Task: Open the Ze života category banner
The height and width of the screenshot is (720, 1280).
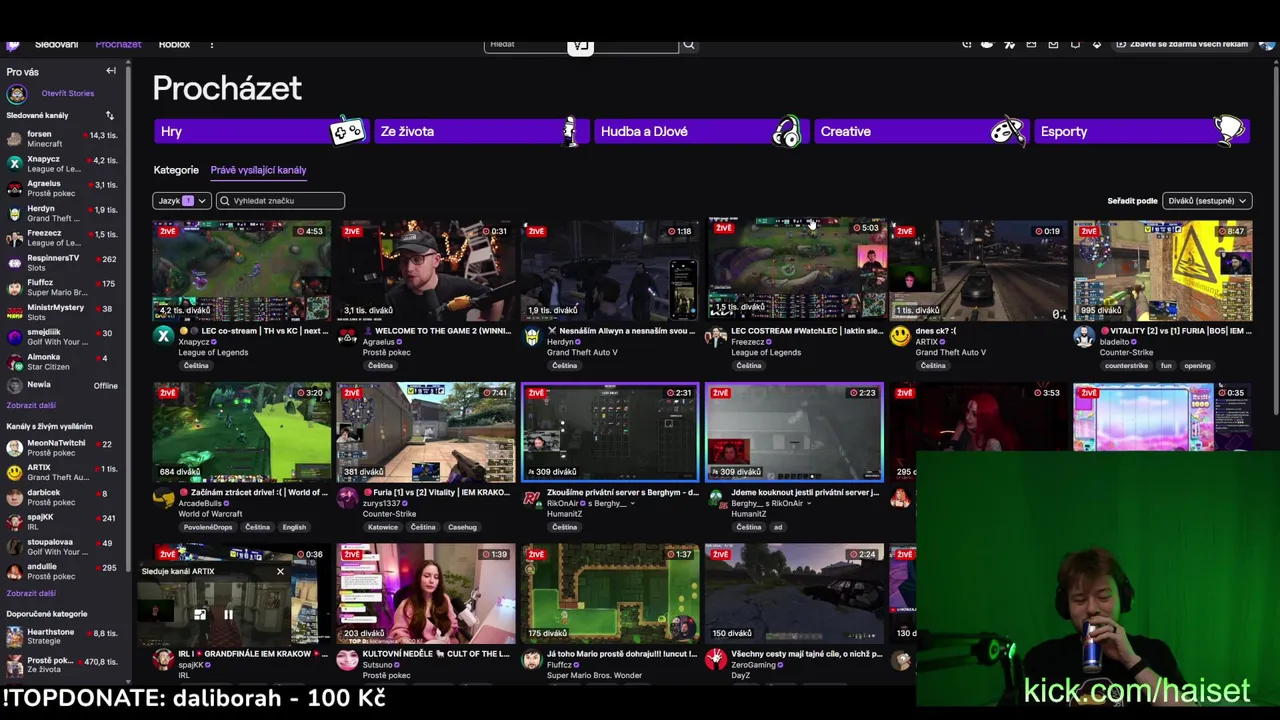Action: point(482,131)
